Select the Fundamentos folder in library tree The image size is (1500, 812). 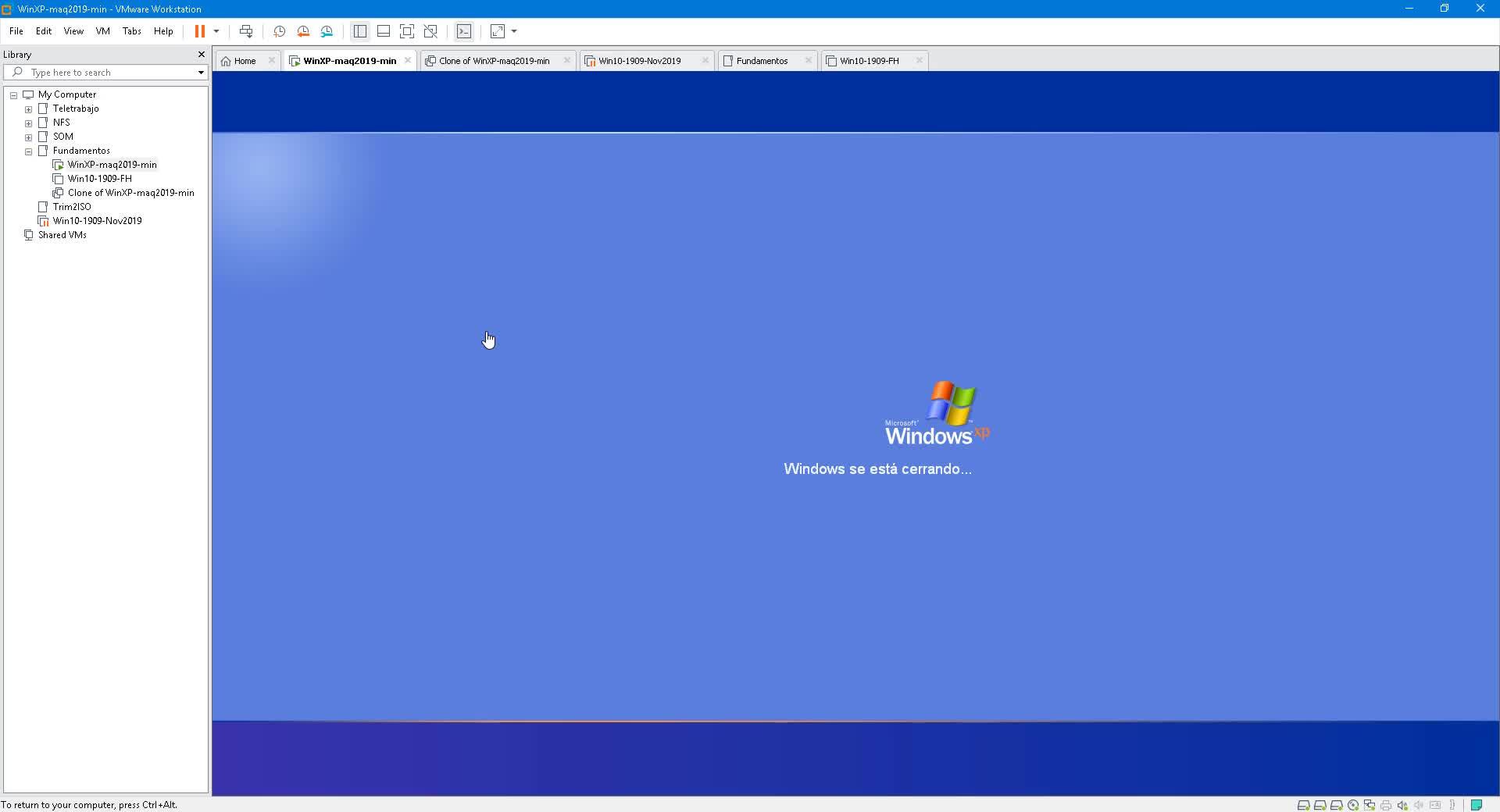click(81, 151)
